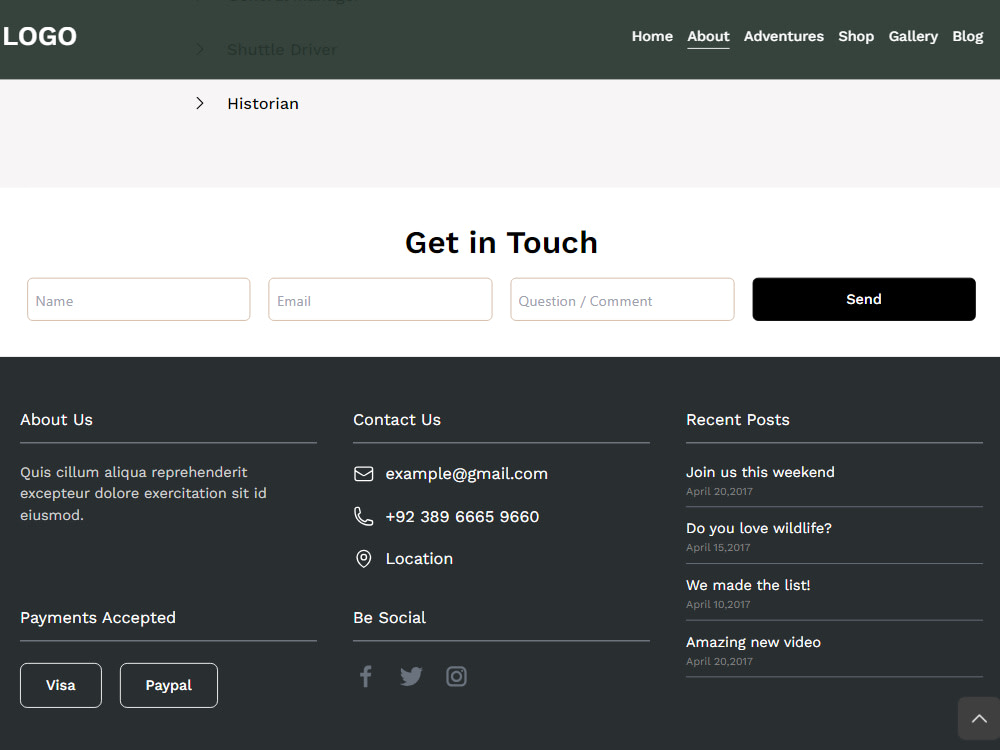
Task: Click the phone handset icon
Action: pos(364,516)
